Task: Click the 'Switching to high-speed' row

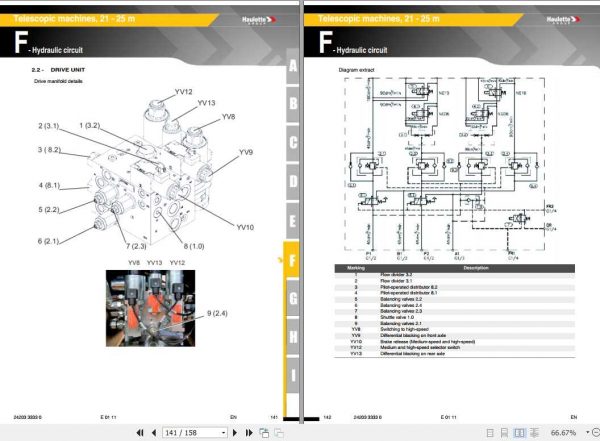Action: (455, 329)
